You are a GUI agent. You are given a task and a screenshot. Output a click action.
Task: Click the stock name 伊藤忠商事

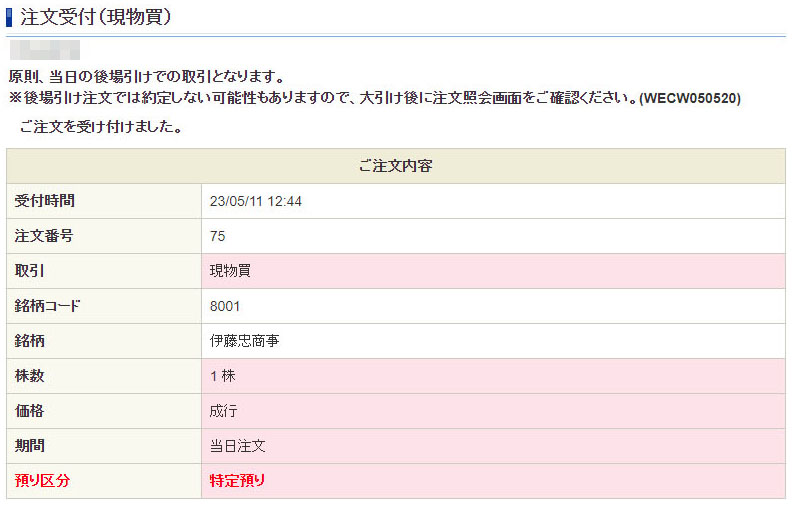245,341
